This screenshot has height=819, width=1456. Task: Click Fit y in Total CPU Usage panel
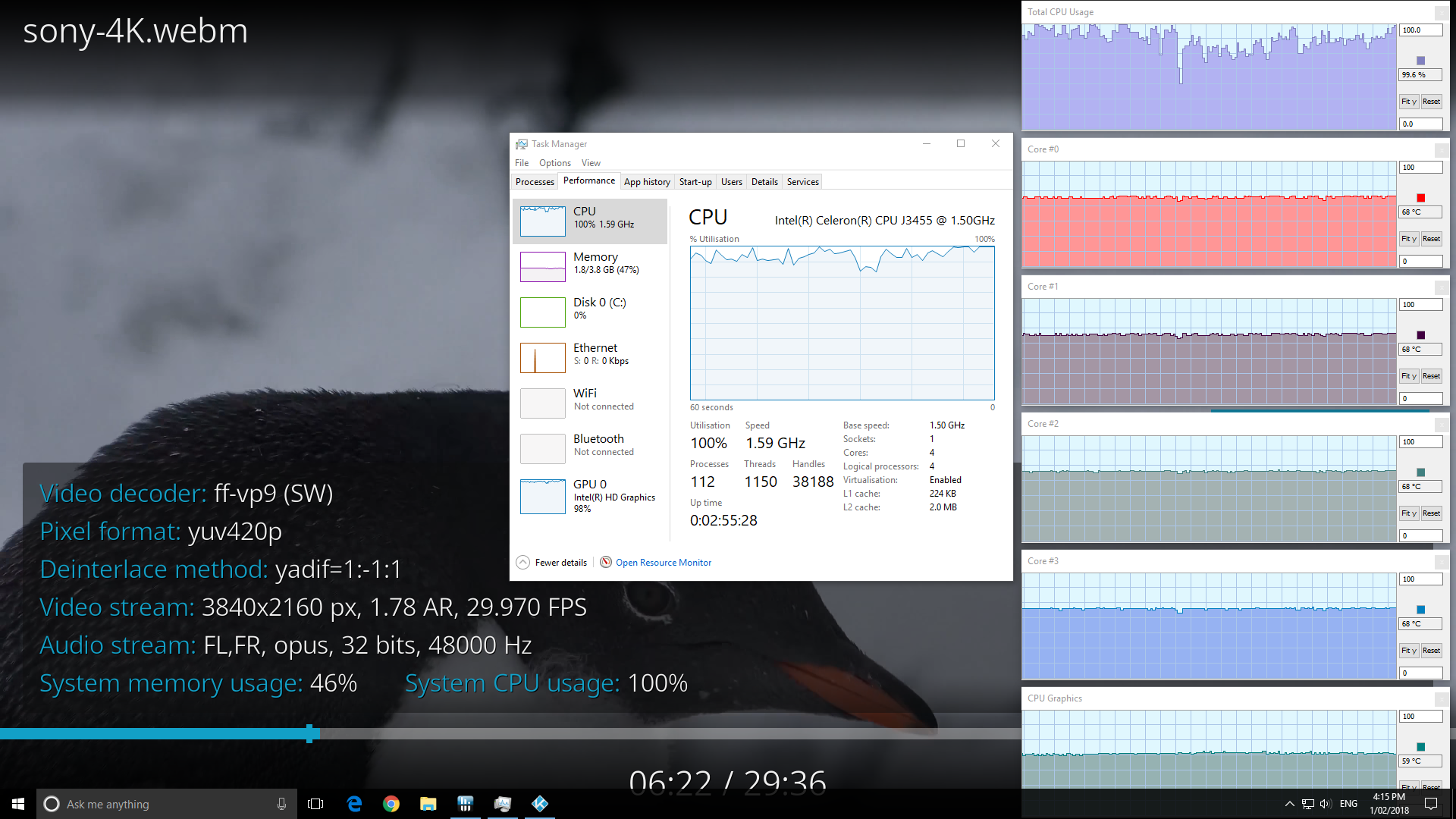coord(1409,102)
